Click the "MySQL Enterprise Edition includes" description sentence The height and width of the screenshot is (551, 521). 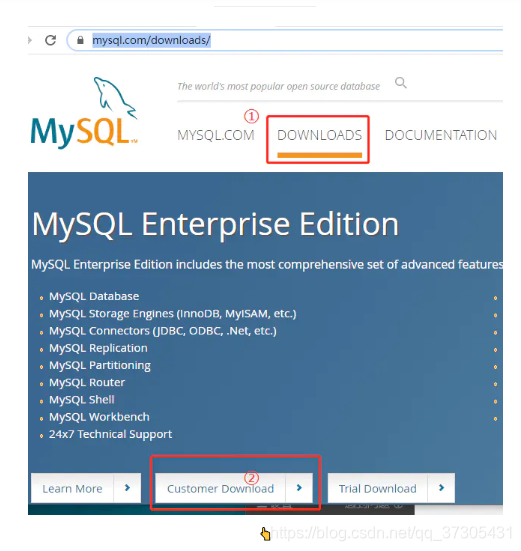tap(267, 264)
